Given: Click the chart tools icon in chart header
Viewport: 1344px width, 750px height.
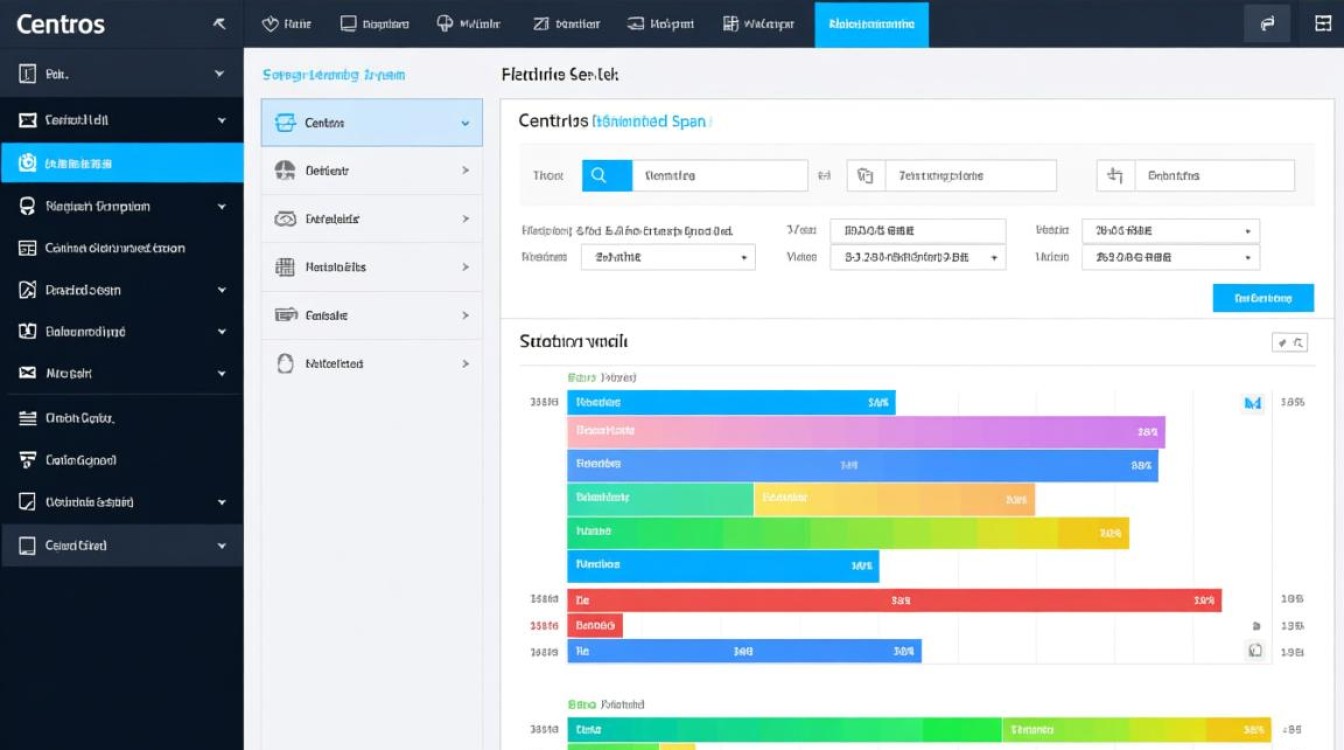Looking at the screenshot, I should point(1289,343).
